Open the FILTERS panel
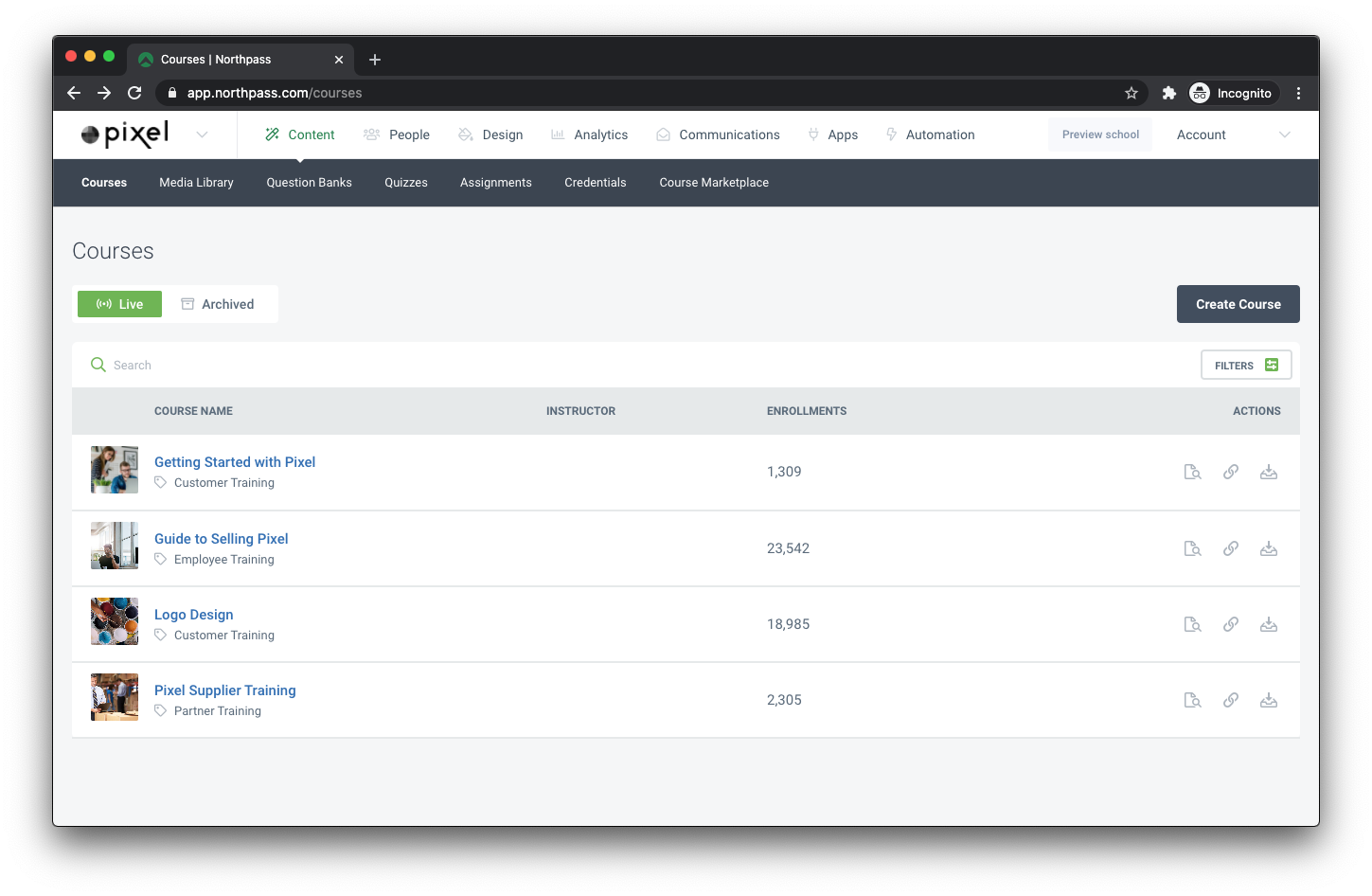1372x896 pixels. click(1245, 366)
